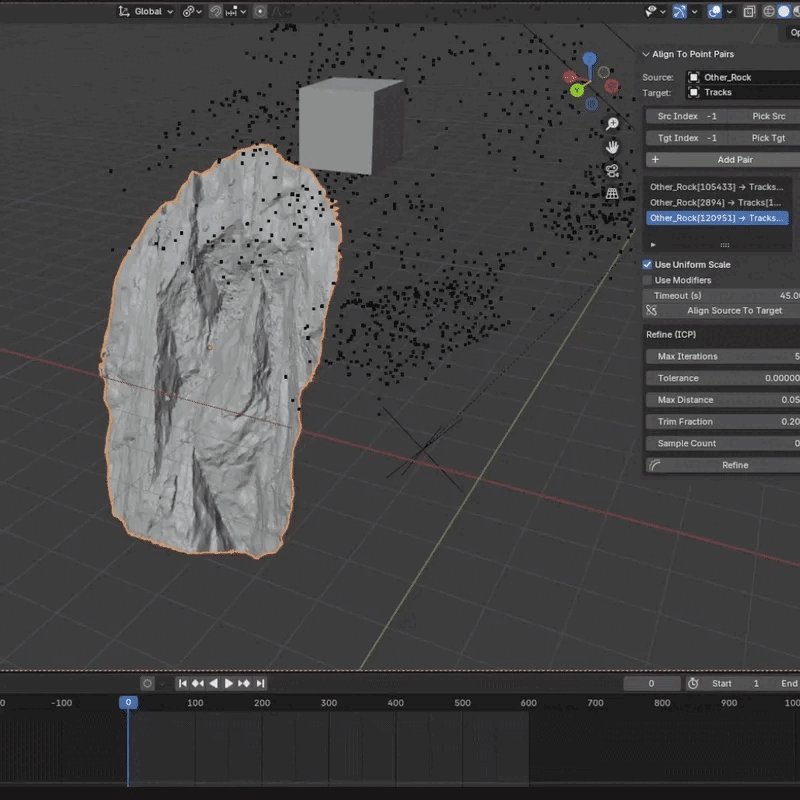Click Align Source To Target button
Viewport: 800px width, 800px height.
pyautogui.click(x=734, y=311)
